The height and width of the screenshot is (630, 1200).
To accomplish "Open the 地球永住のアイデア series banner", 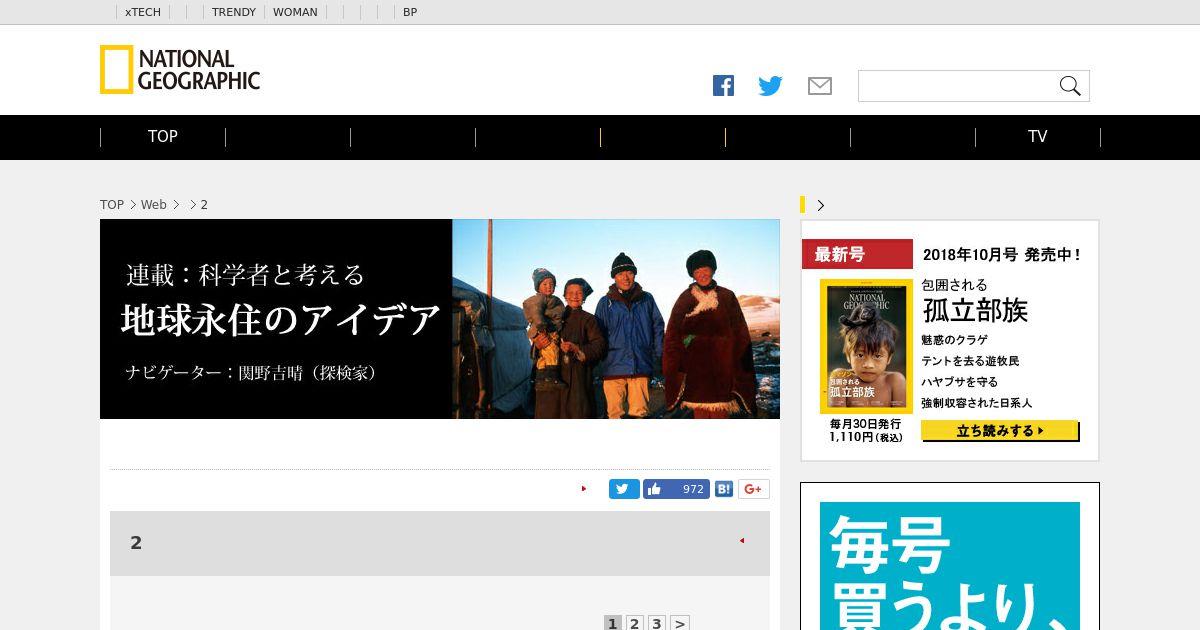I will (440, 319).
